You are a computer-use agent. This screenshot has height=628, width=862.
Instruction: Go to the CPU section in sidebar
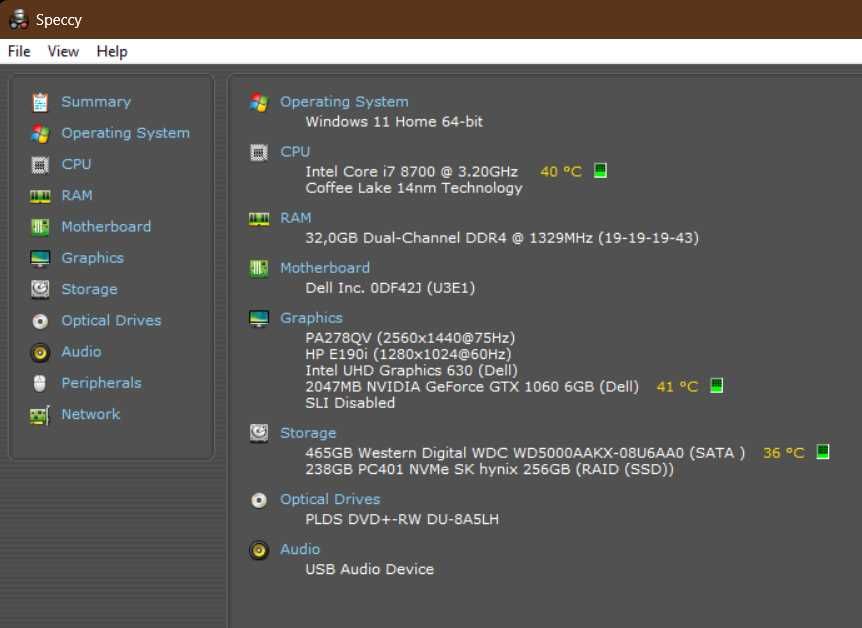76,164
